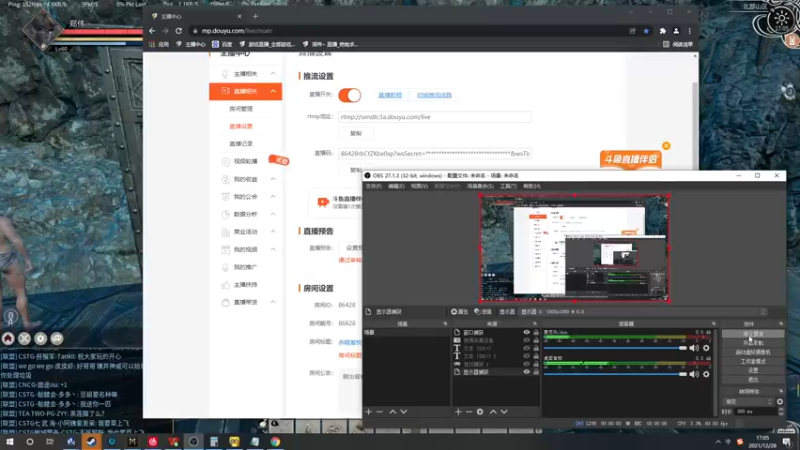Open 麦克风/Aux audio settings gear

click(x=706, y=348)
